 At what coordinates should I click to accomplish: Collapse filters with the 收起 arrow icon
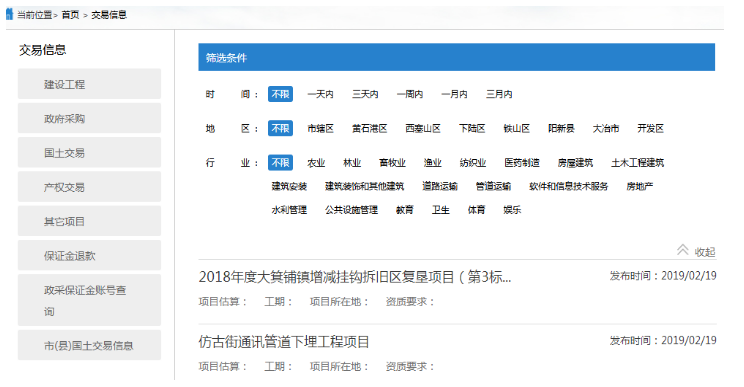pos(682,250)
